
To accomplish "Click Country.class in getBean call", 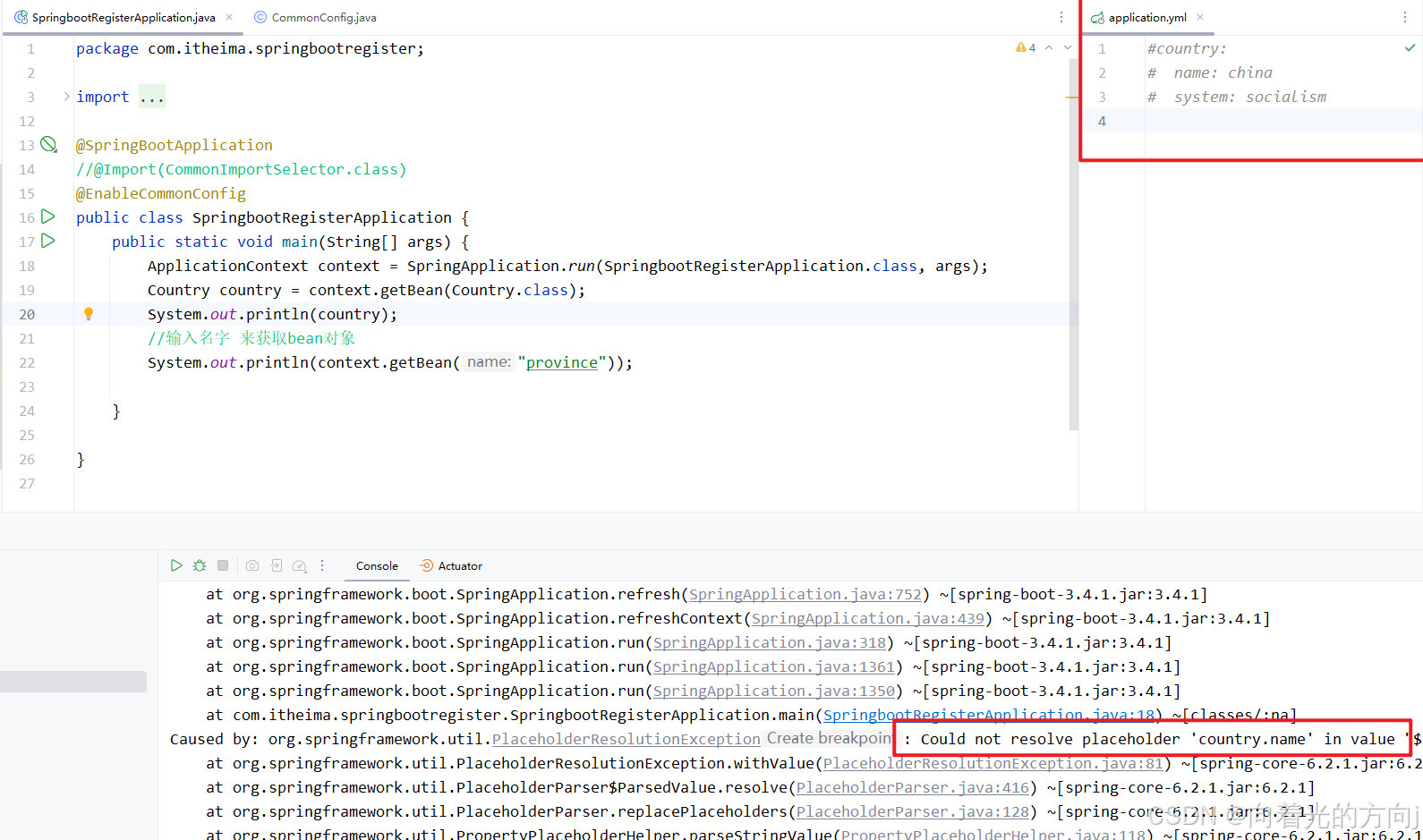I will click(510, 290).
